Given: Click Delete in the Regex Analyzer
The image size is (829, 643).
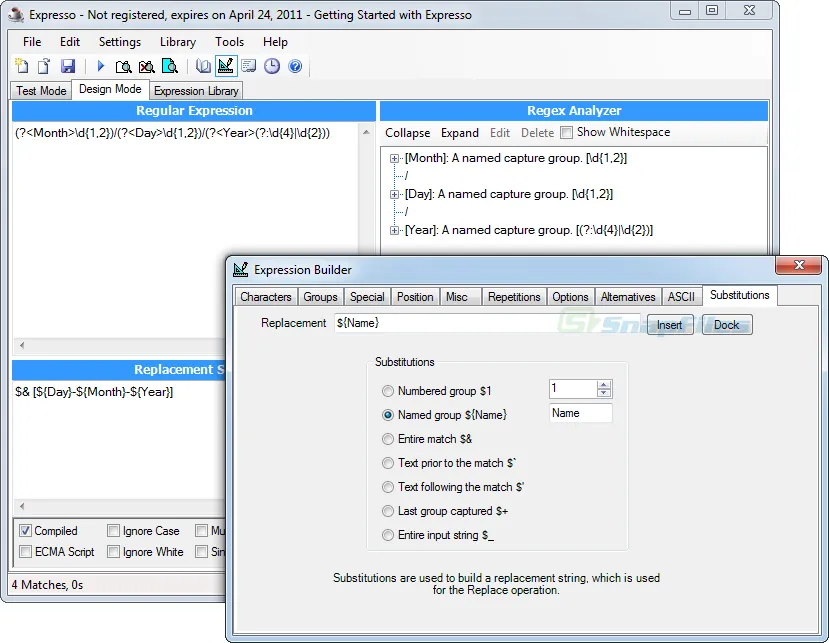Looking at the screenshot, I should tap(537, 133).
